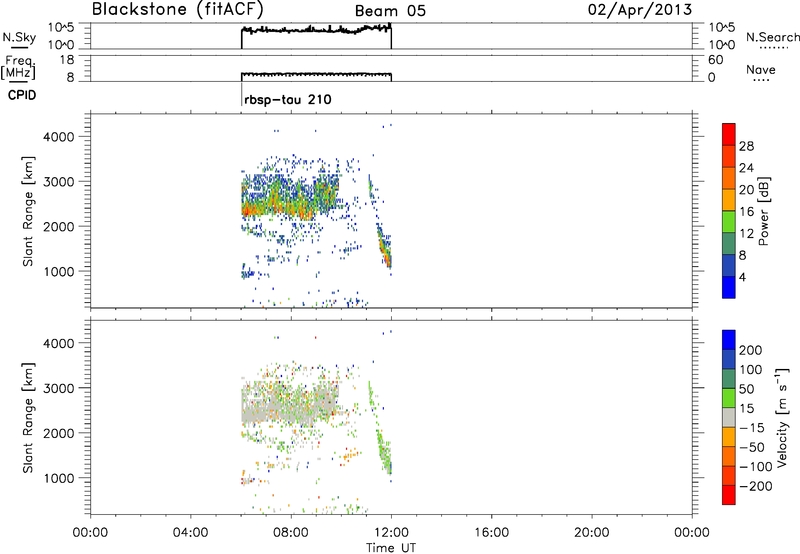Click the bottom red Velocity colorbar segment
This screenshot has width=800, height=554.
click(729, 495)
